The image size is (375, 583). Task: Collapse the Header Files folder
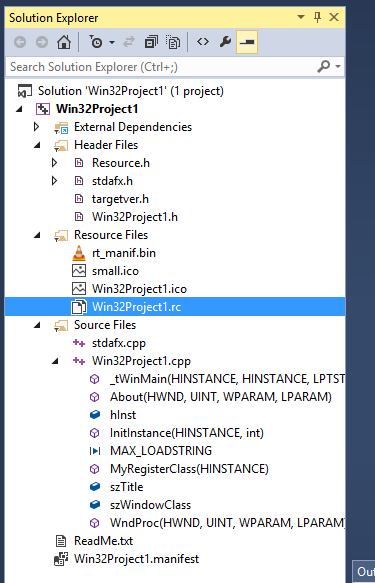37,145
